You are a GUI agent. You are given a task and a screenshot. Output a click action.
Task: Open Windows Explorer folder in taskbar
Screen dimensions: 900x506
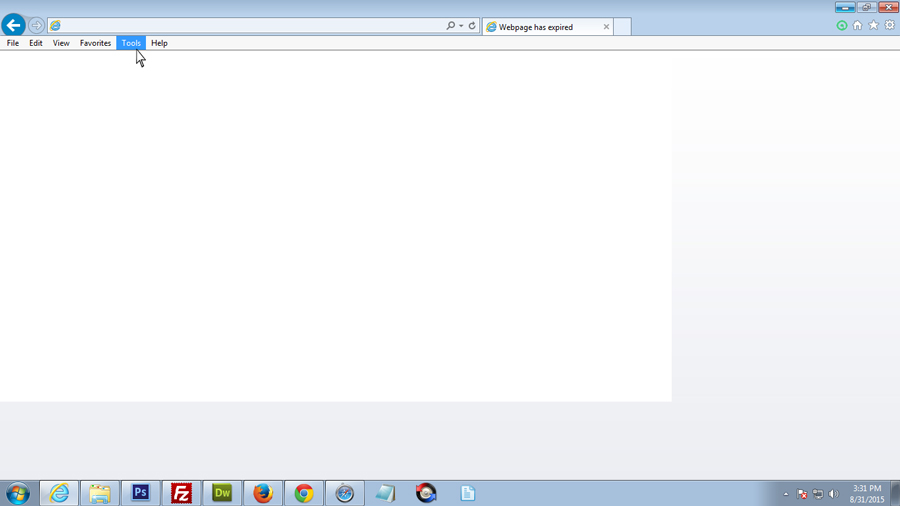coord(100,493)
